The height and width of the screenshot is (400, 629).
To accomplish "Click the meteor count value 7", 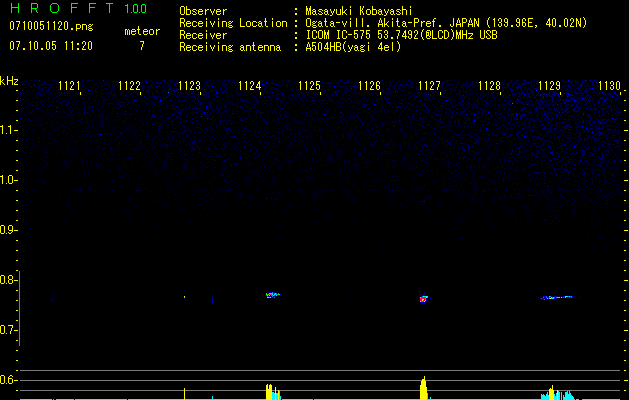I will click(142, 46).
